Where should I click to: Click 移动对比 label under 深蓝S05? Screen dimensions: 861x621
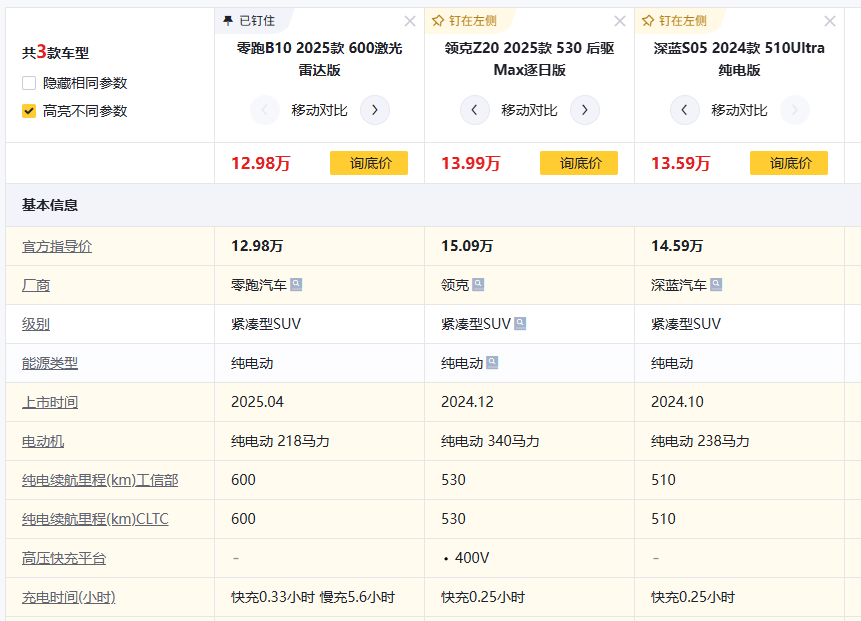[739, 110]
